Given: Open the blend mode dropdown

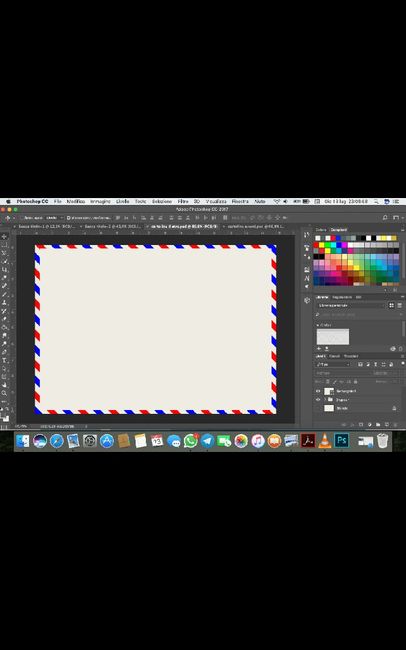Looking at the screenshot, I should point(343,373).
